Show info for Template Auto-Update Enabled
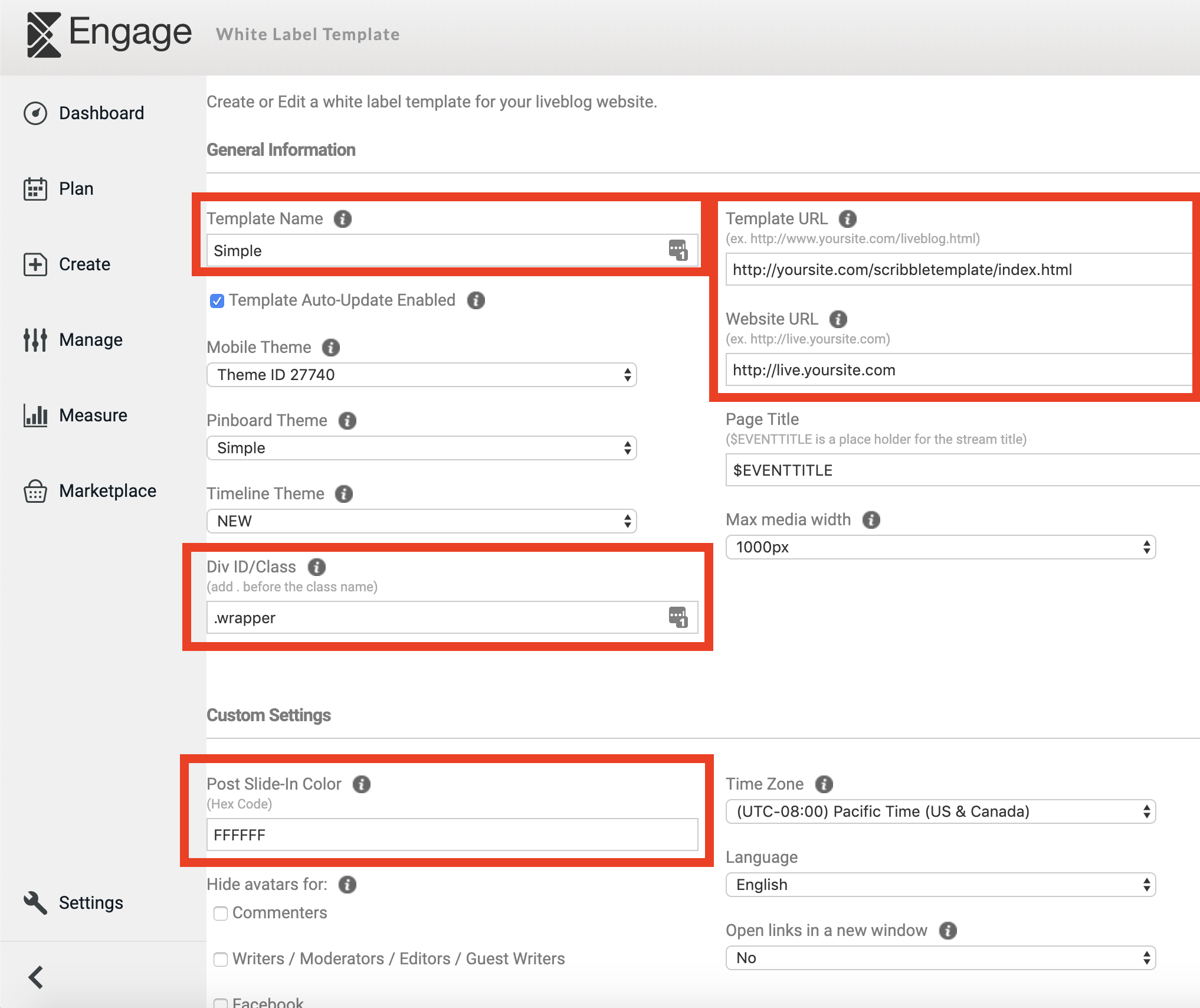Screen dimensions: 1200x1008 pos(476,300)
